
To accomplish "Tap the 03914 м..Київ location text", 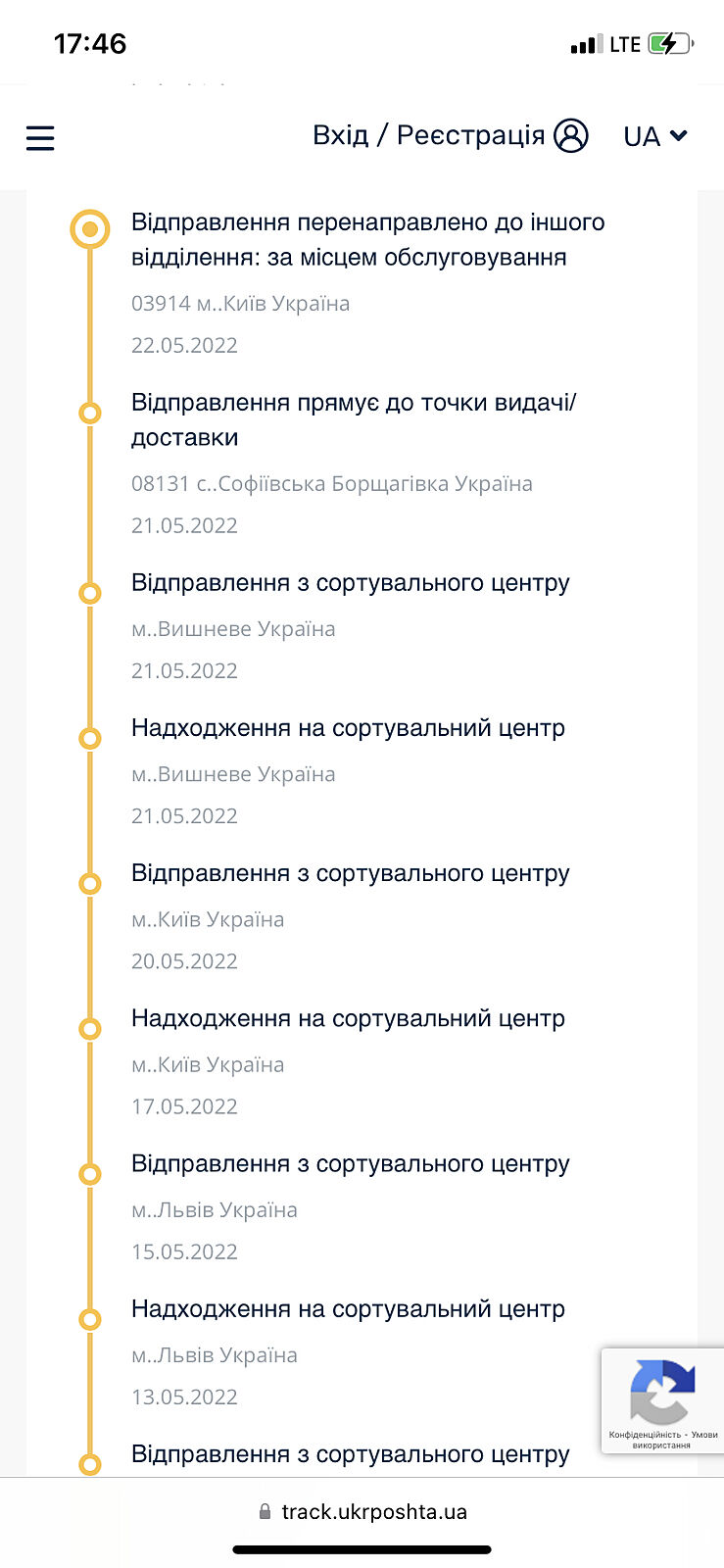I will click(x=240, y=304).
